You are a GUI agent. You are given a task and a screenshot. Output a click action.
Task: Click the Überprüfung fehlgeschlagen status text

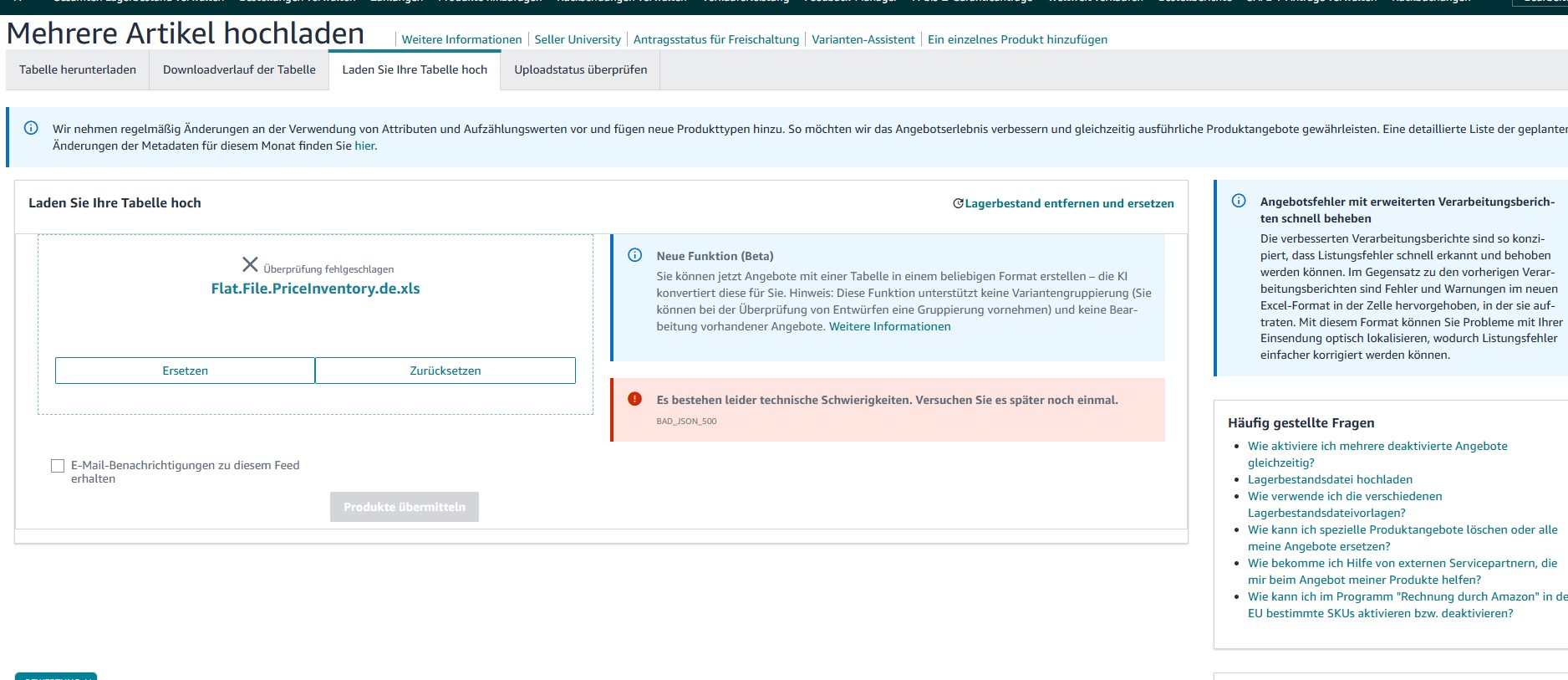[328, 269]
